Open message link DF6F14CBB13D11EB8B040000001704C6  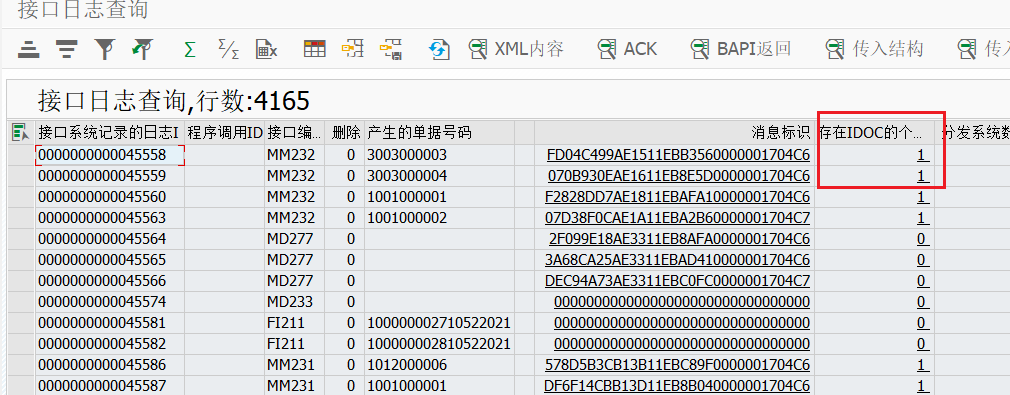[677, 387]
